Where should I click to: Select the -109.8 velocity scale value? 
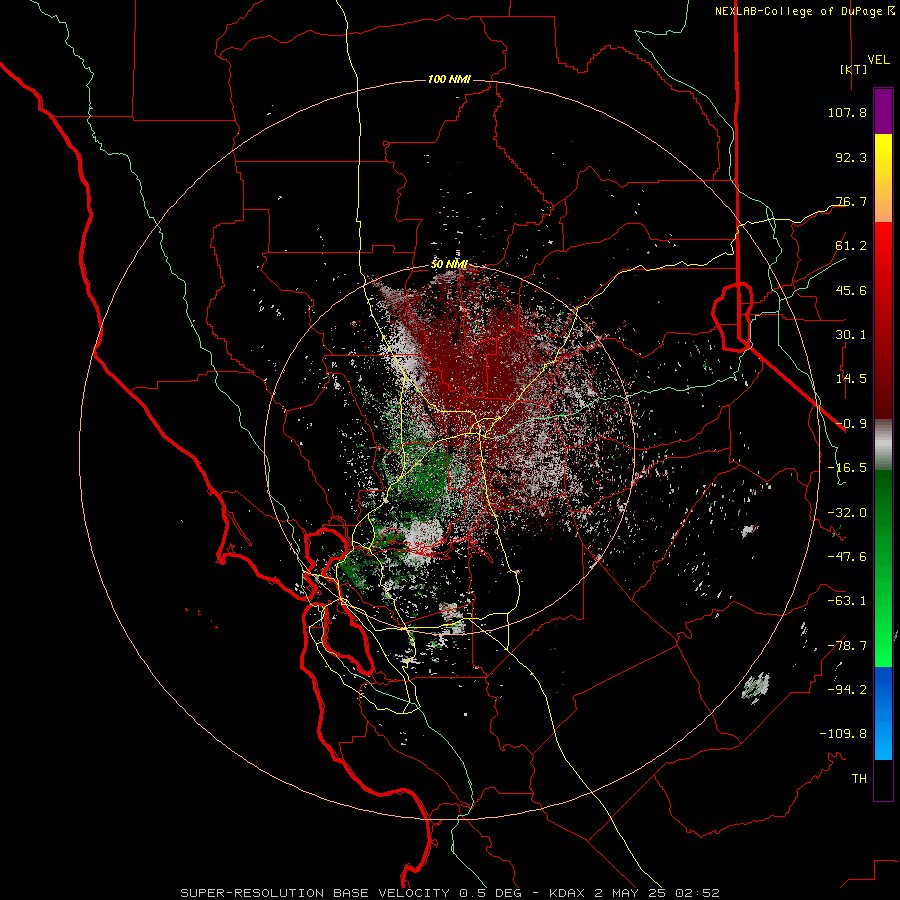coord(843,734)
